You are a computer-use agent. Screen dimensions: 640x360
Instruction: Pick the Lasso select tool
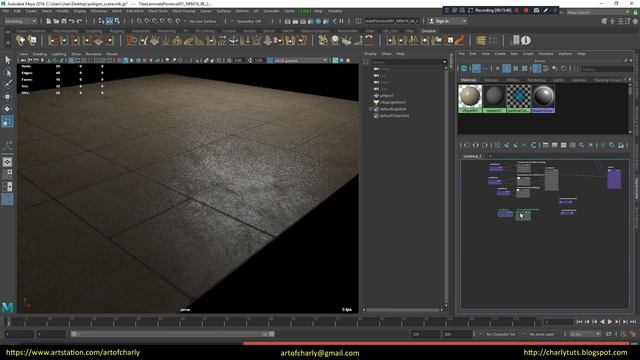click(x=7, y=73)
